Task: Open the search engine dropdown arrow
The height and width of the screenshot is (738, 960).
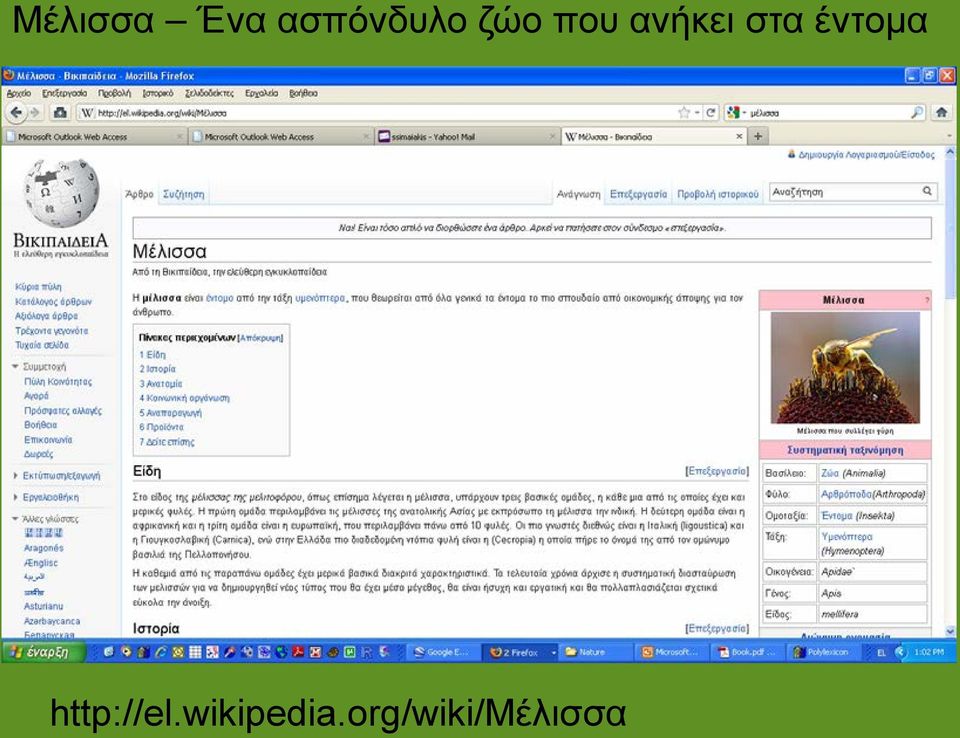Action: [744, 113]
